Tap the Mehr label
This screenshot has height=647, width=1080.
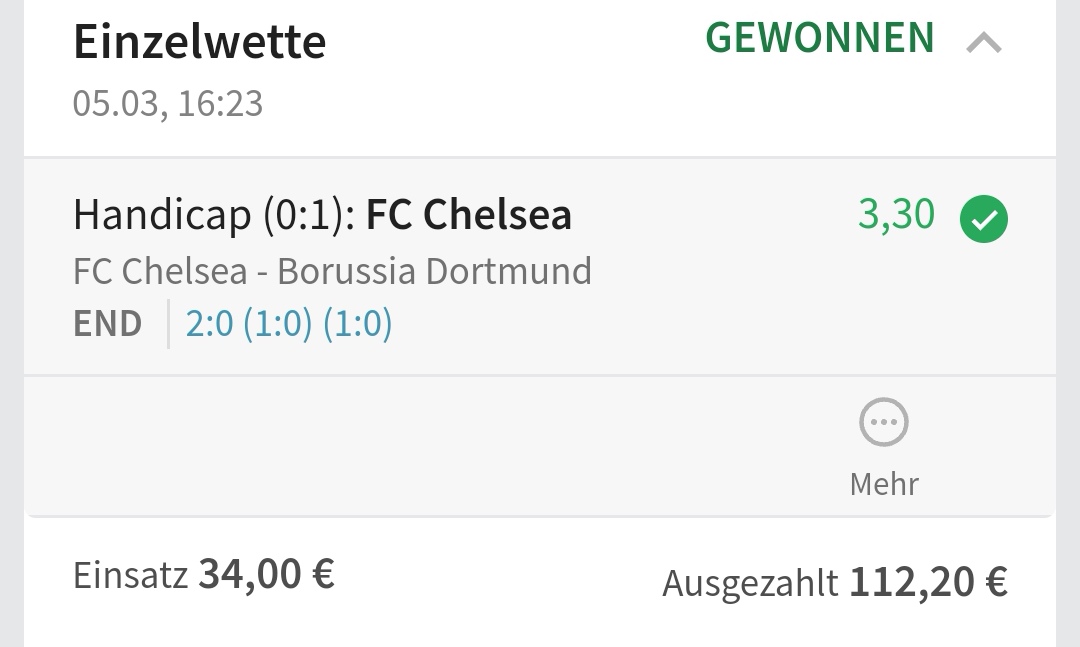point(884,484)
